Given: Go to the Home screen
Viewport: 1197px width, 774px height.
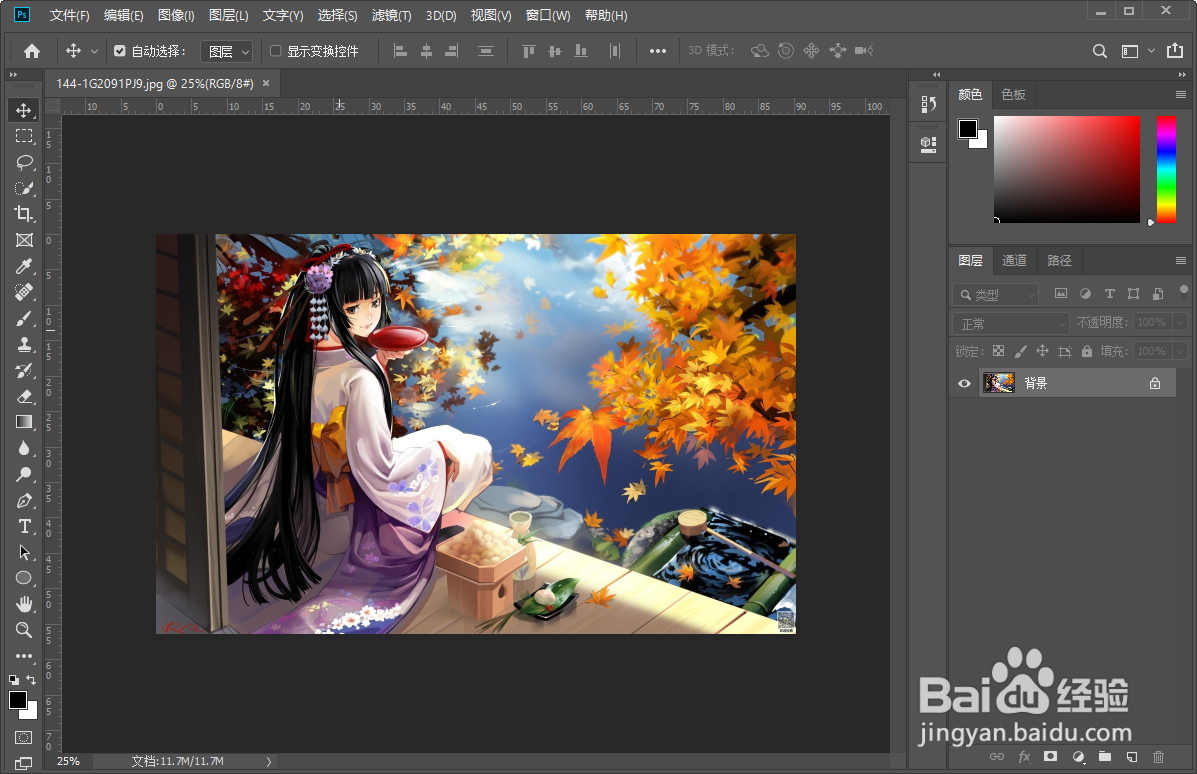Looking at the screenshot, I should [x=32, y=51].
